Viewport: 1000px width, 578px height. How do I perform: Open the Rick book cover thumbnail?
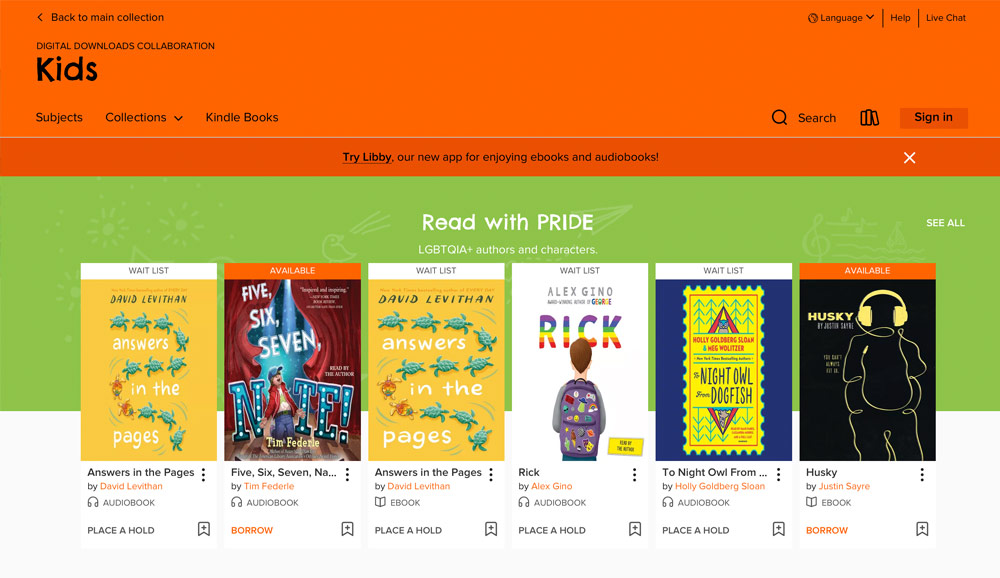(580, 370)
